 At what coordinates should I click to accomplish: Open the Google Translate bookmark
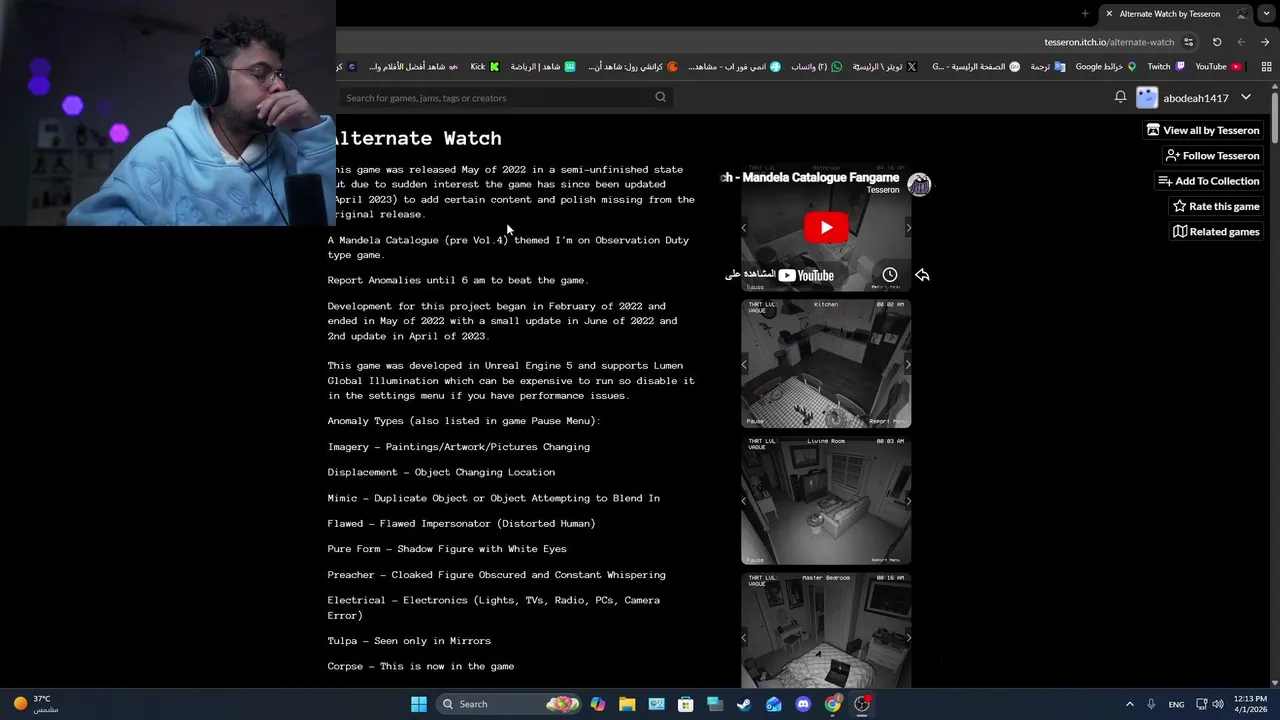pyautogui.click(x=1048, y=67)
